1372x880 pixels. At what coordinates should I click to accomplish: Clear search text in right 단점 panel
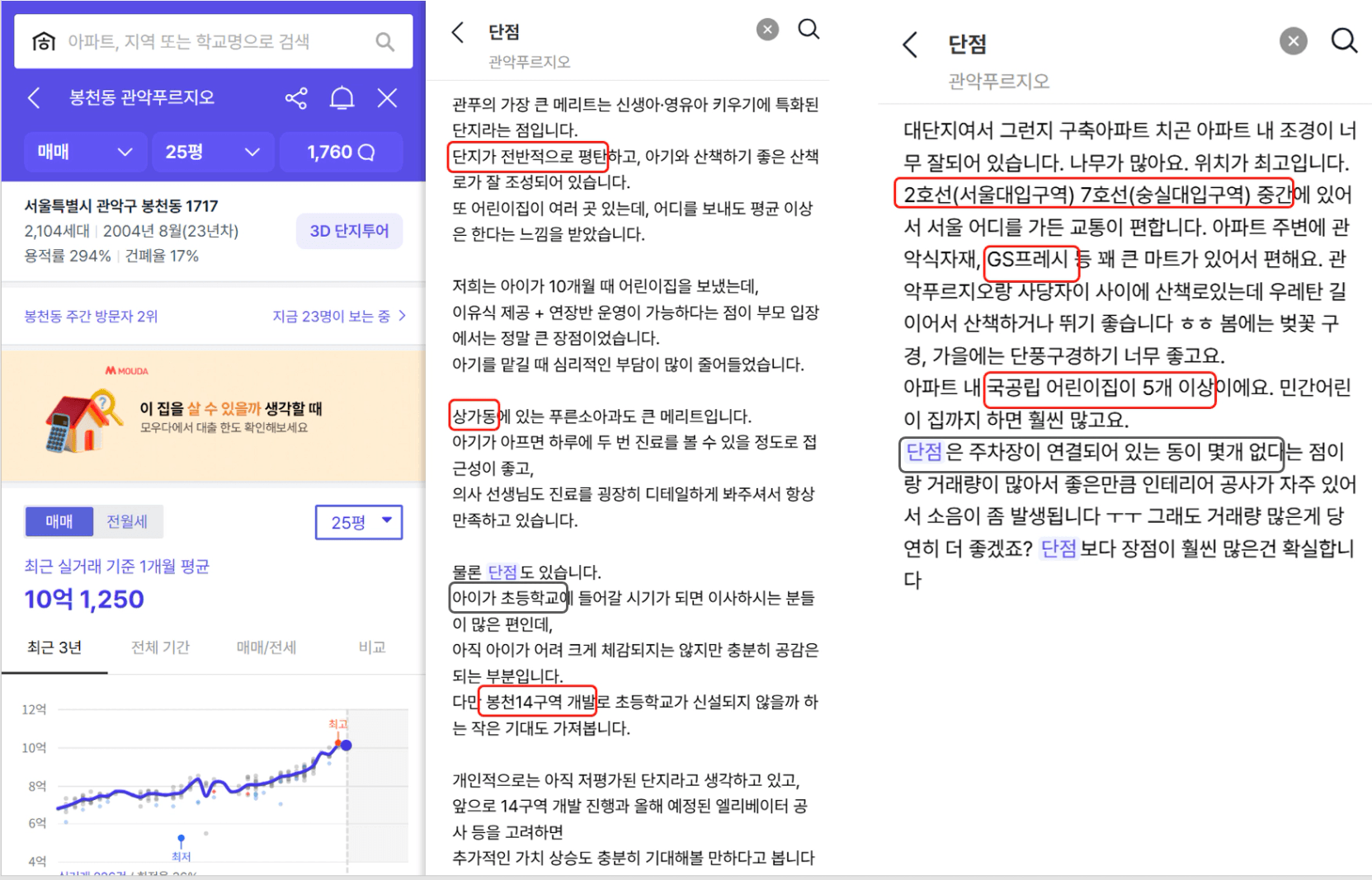coord(1293,41)
